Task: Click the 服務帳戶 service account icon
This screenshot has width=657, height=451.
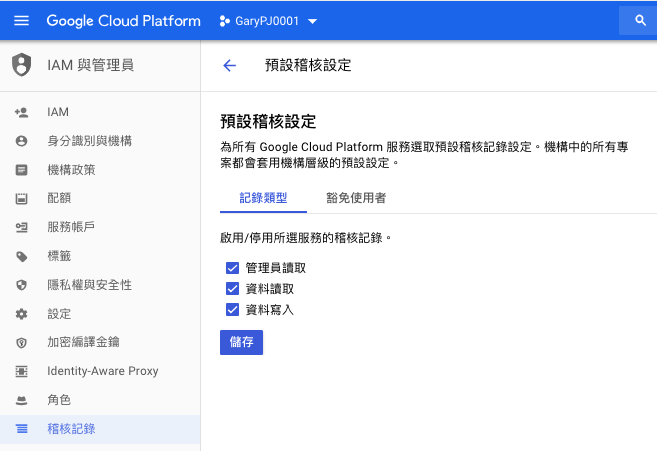Action: point(21,227)
